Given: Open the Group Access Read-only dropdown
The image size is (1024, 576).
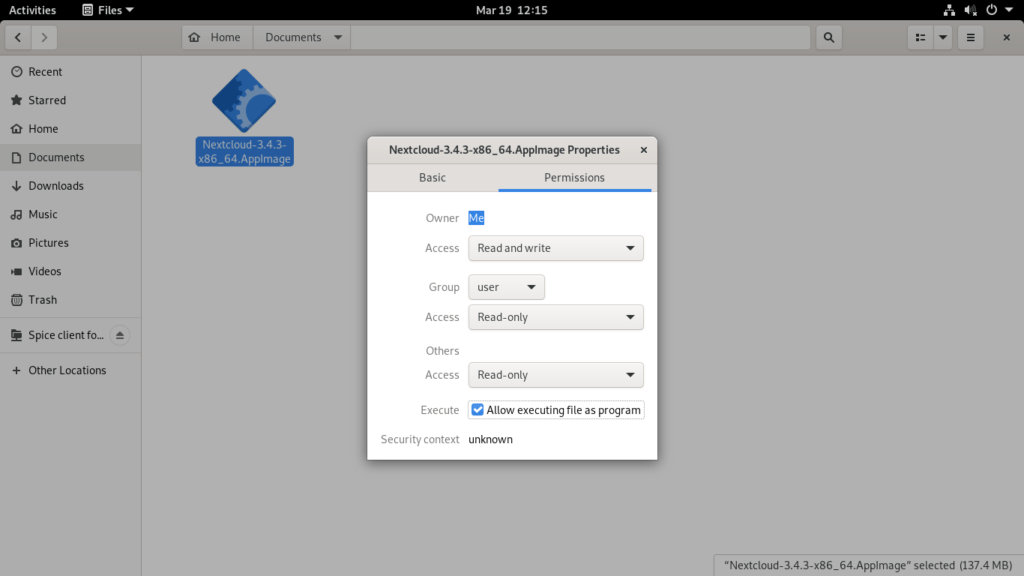Looking at the screenshot, I should (556, 317).
